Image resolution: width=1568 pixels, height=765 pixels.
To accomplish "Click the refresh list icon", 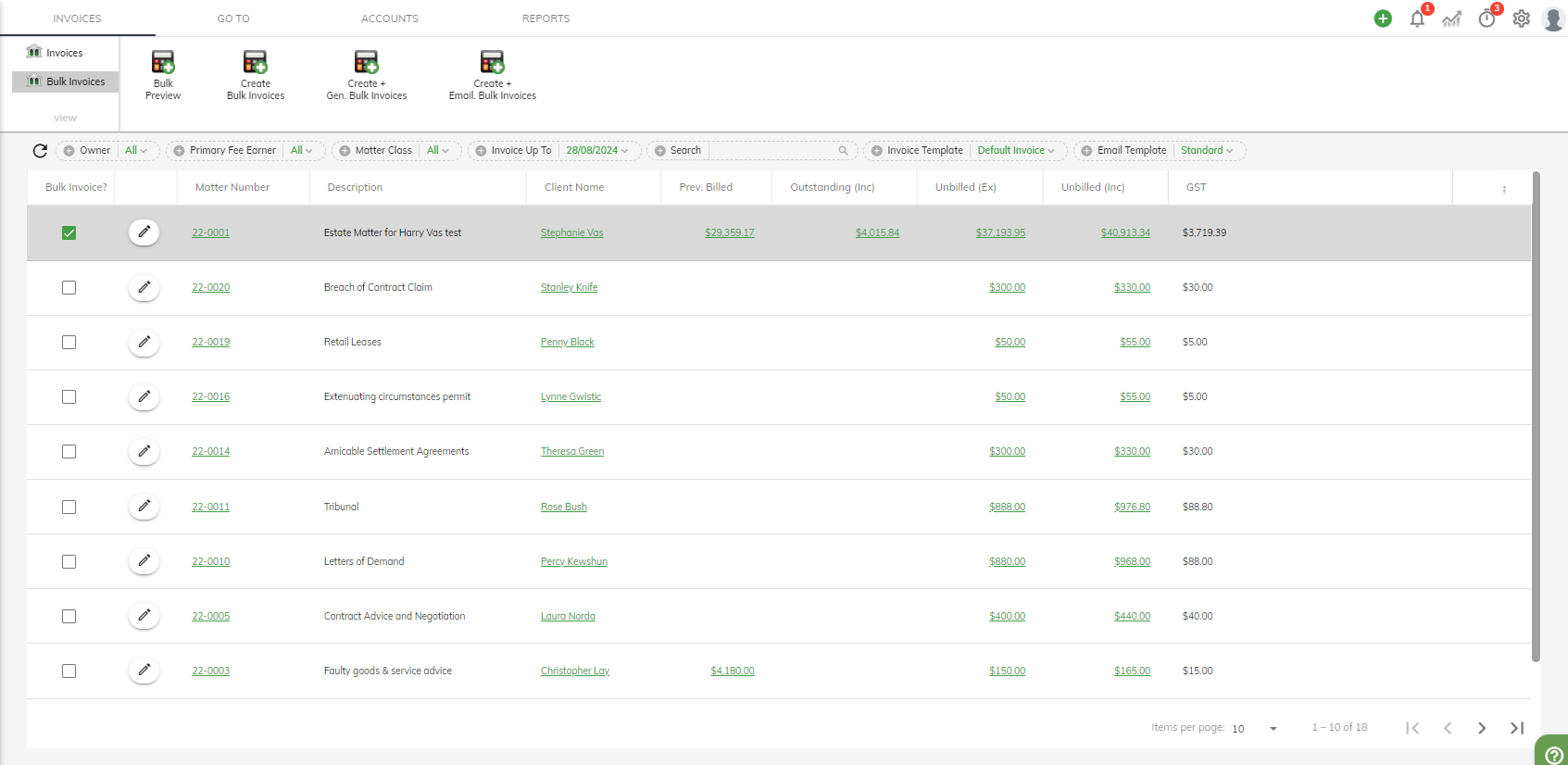I will tap(40, 150).
